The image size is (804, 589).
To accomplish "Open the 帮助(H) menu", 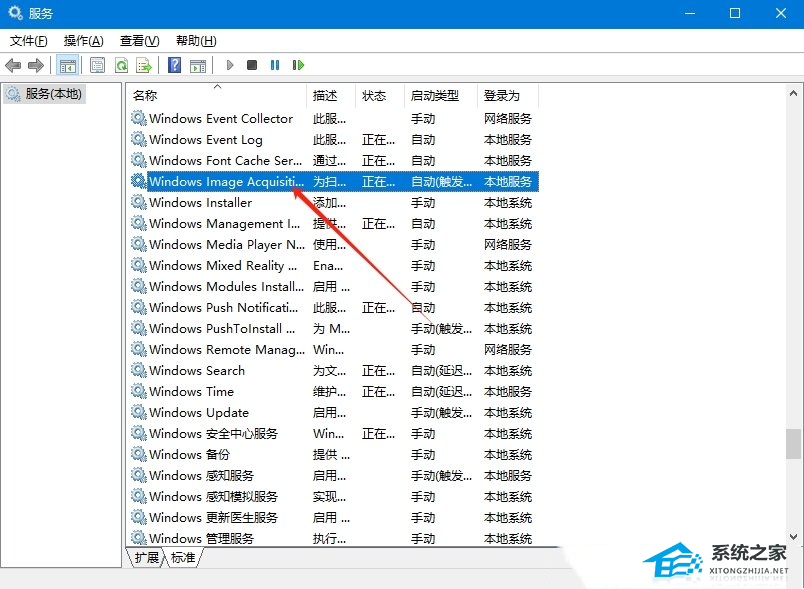I will click(x=196, y=40).
